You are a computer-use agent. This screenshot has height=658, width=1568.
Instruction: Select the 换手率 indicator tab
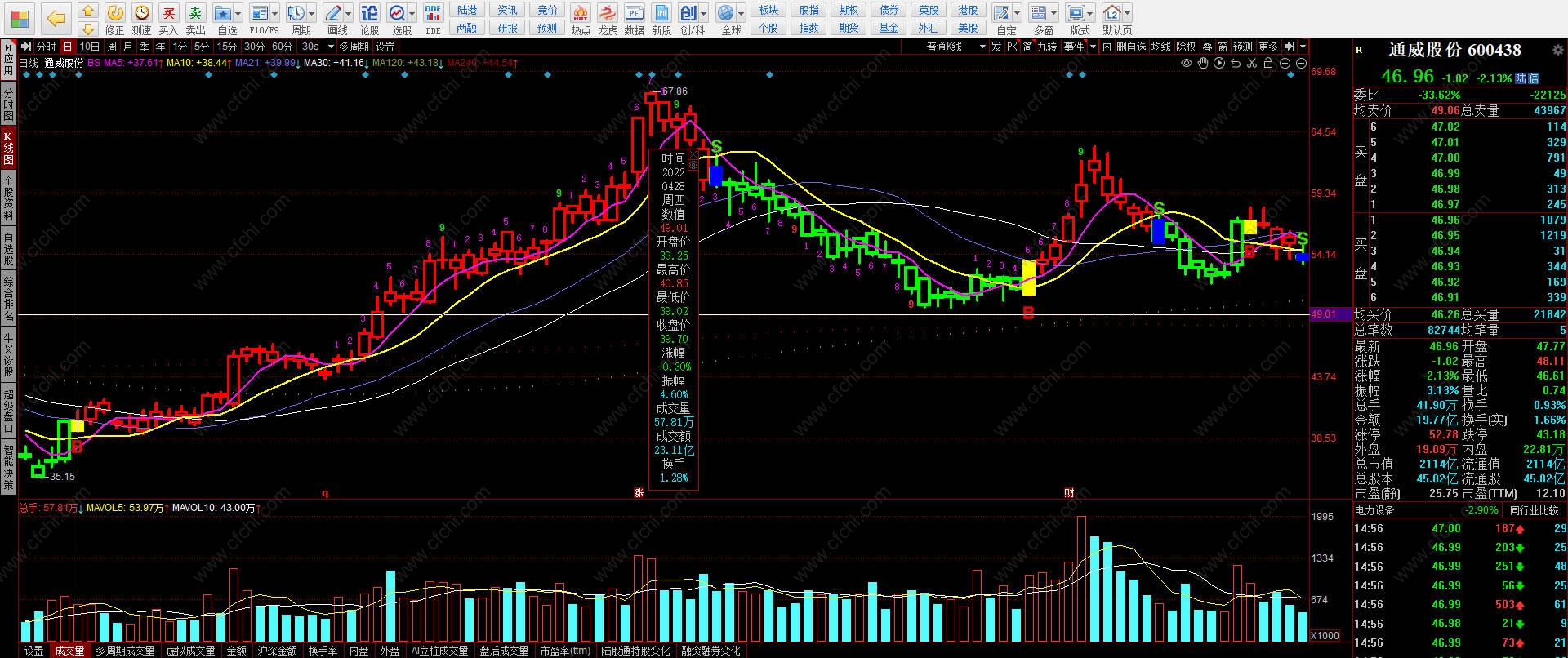(323, 651)
